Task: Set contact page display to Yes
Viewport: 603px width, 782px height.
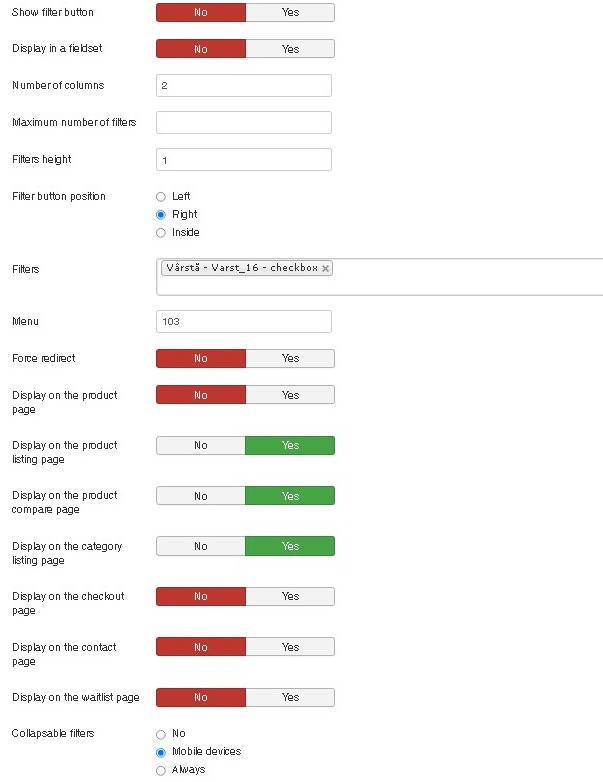Action: click(290, 647)
